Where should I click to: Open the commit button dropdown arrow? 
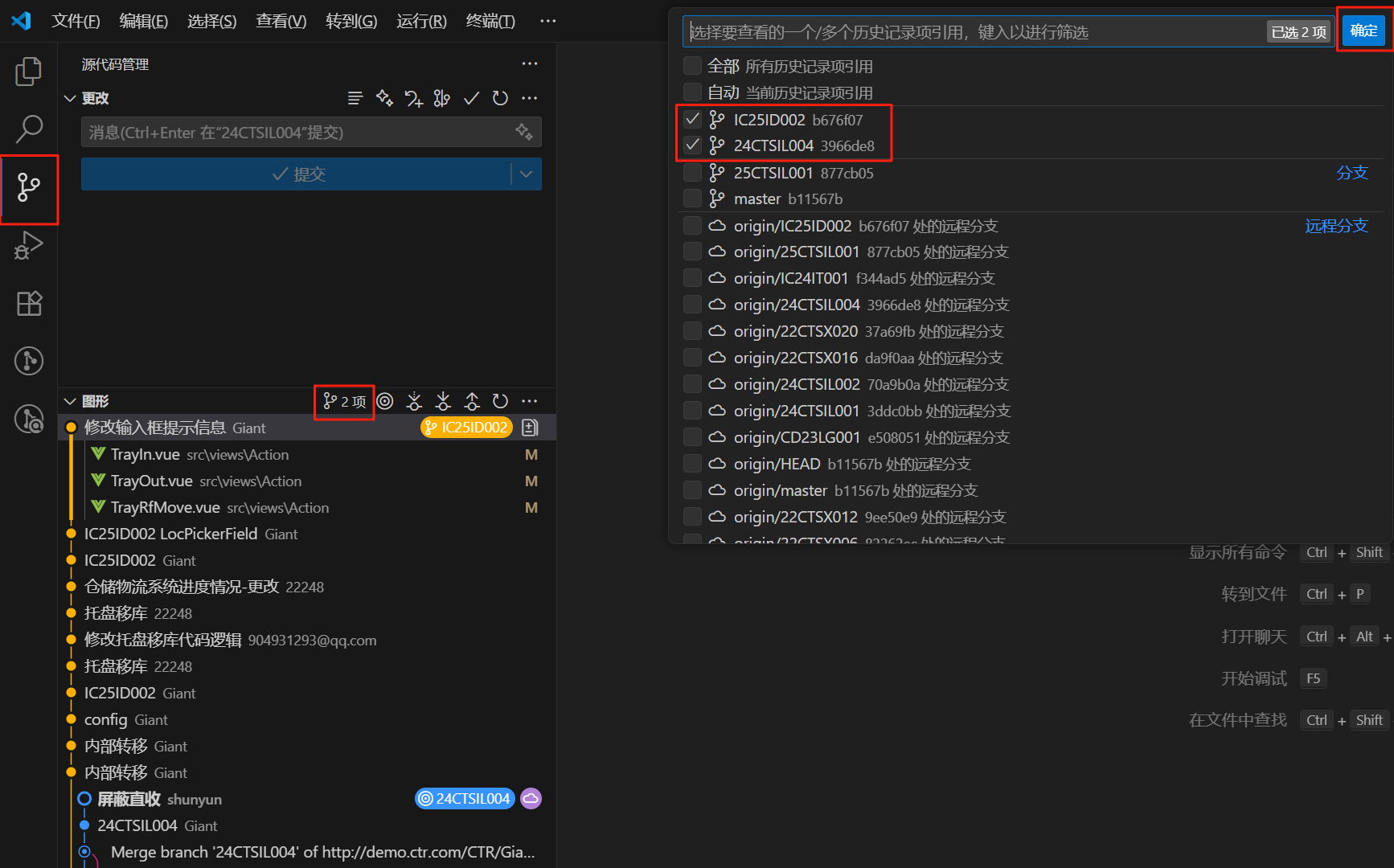[526, 174]
